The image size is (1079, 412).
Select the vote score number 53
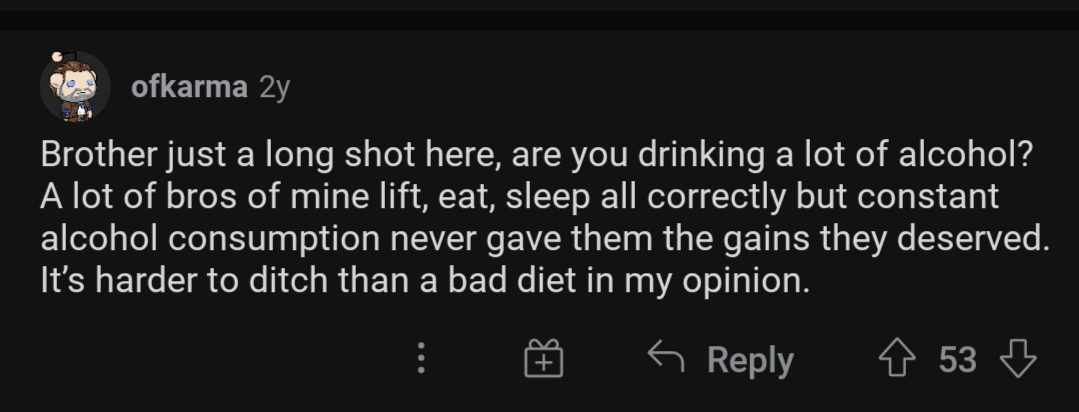957,359
